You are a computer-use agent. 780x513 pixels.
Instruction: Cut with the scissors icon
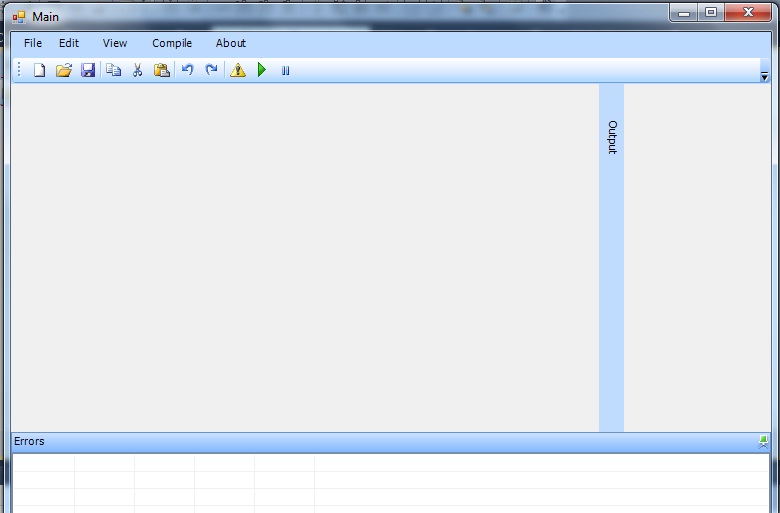pos(138,70)
